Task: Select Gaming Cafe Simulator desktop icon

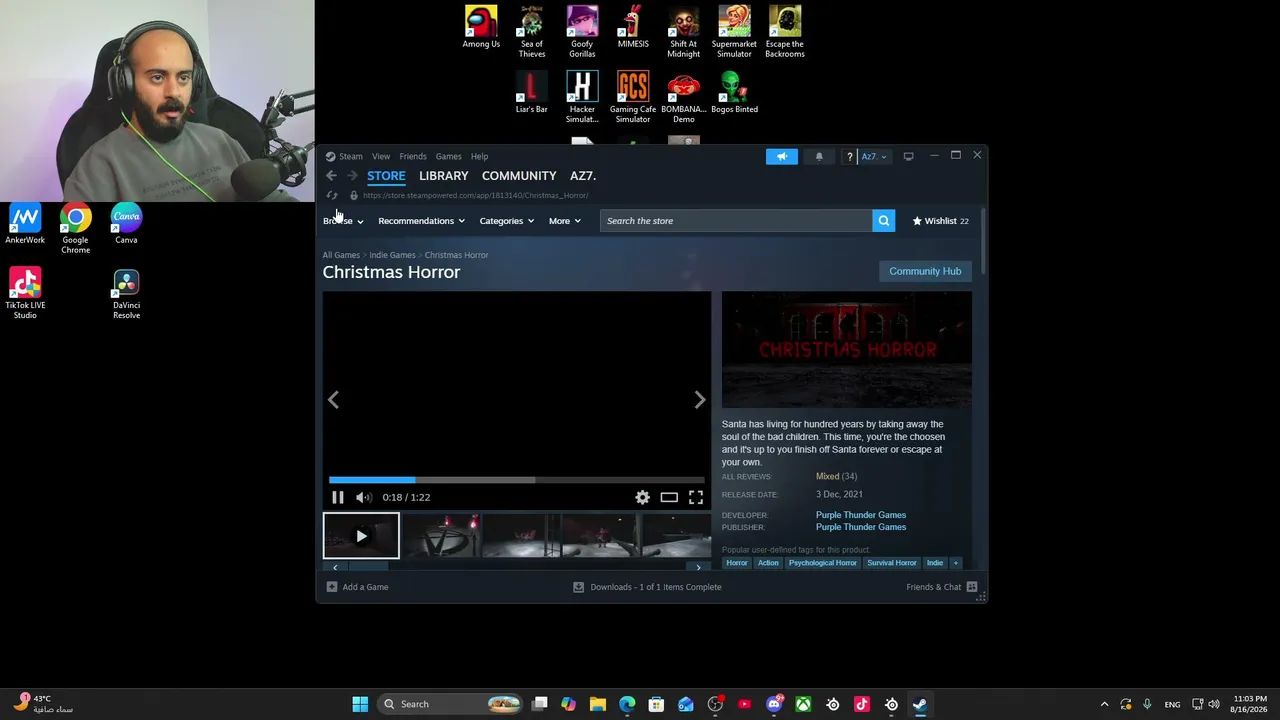Action: [633, 97]
